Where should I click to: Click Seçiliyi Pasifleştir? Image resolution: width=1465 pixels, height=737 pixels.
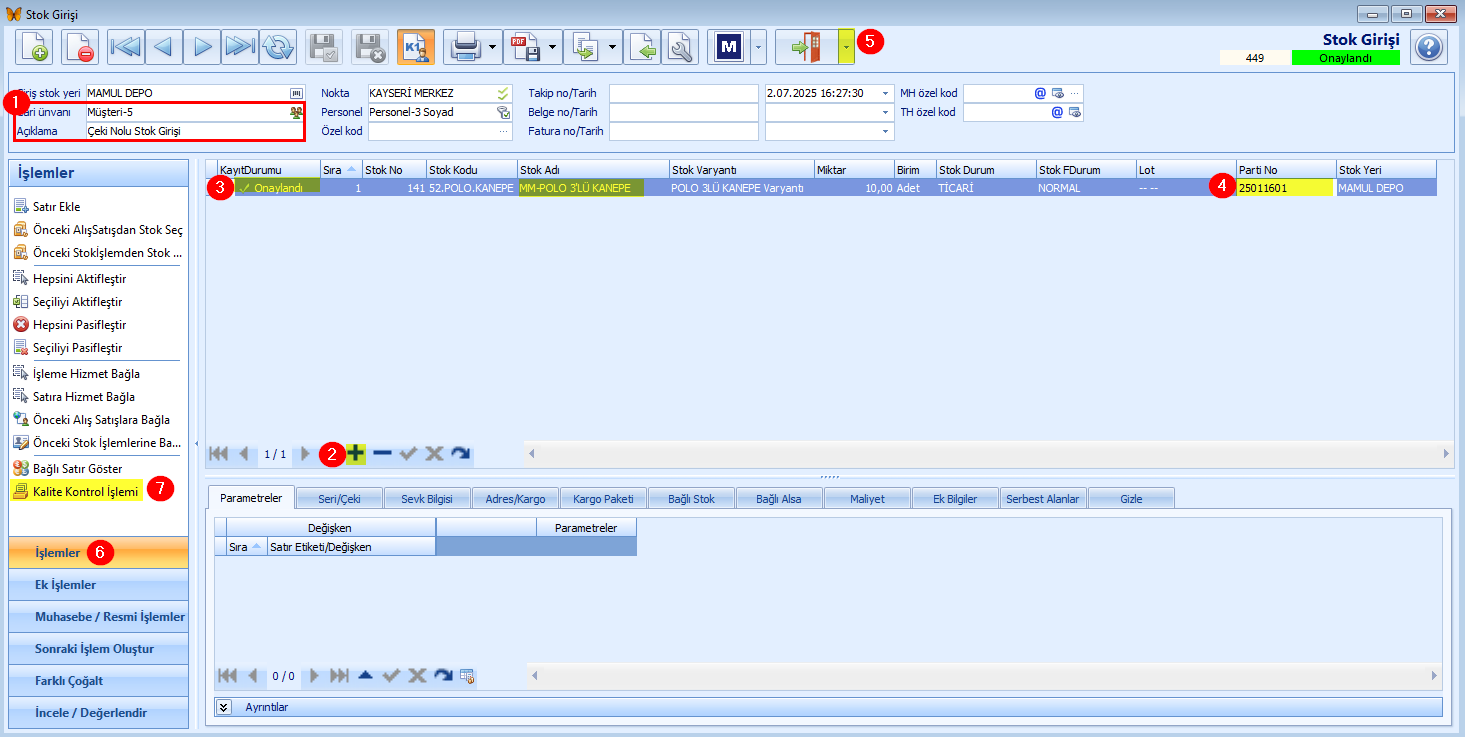[x=78, y=347]
